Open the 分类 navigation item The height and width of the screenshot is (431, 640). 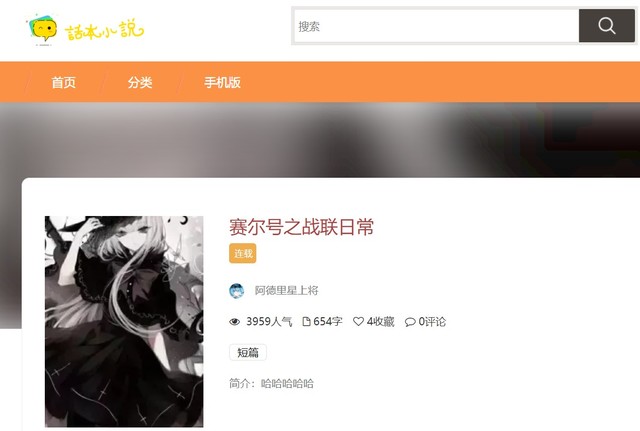click(140, 82)
